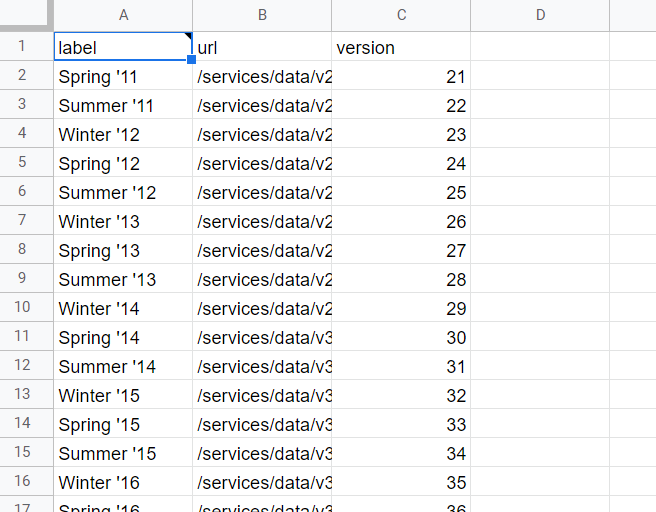656x512 pixels.
Task: Select row 10 header
Action: click(x=26, y=307)
